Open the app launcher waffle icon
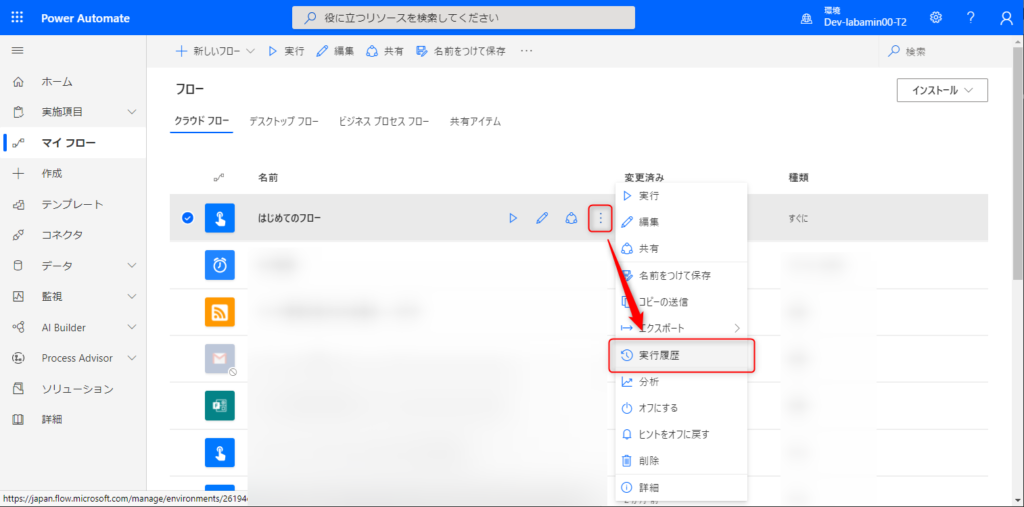This screenshot has width=1024, height=507. coord(18,18)
